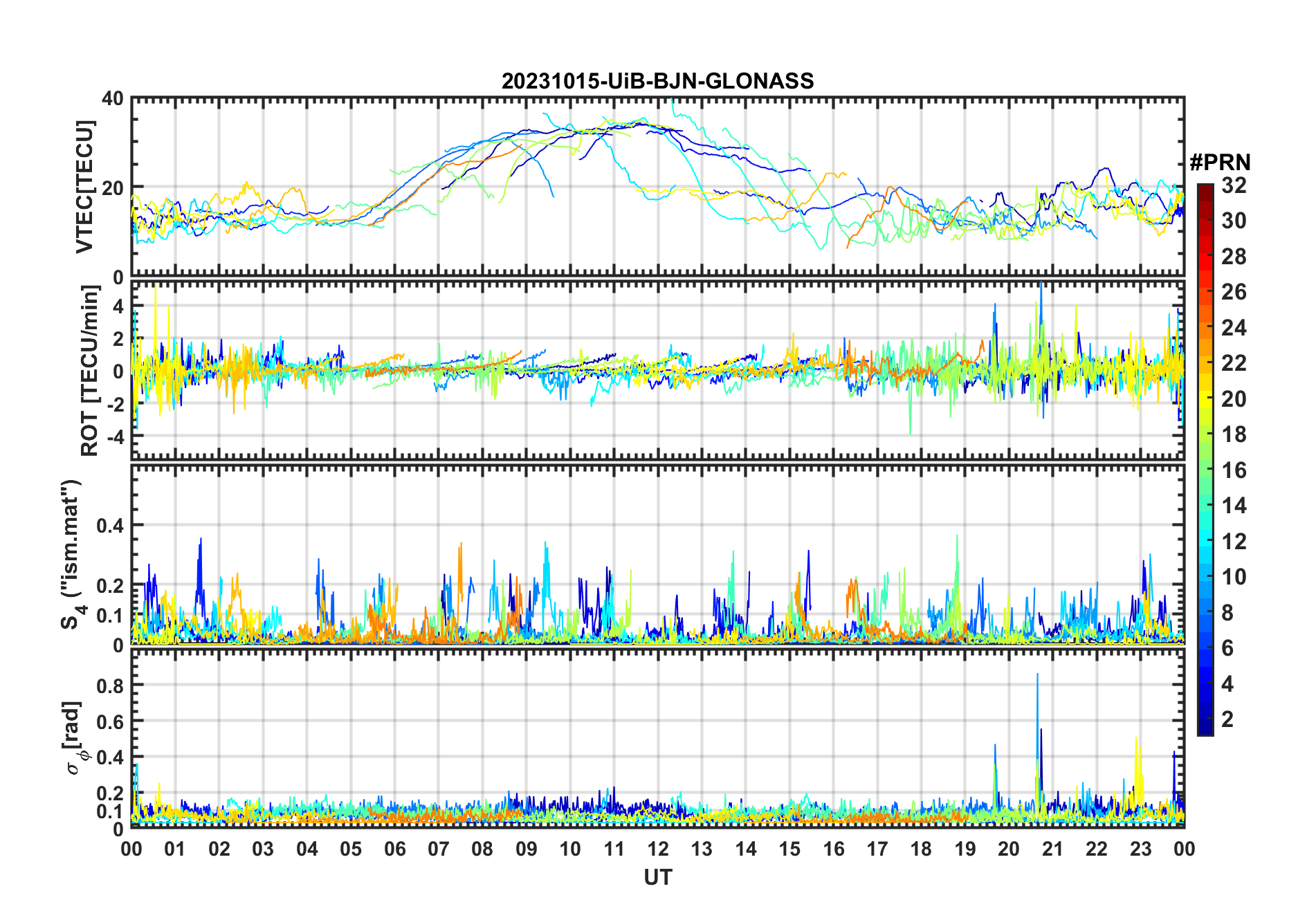Image resolution: width=1316 pixels, height=920 pixels.
Task: Select hour 02 on the UT axis
Action: (x=219, y=849)
